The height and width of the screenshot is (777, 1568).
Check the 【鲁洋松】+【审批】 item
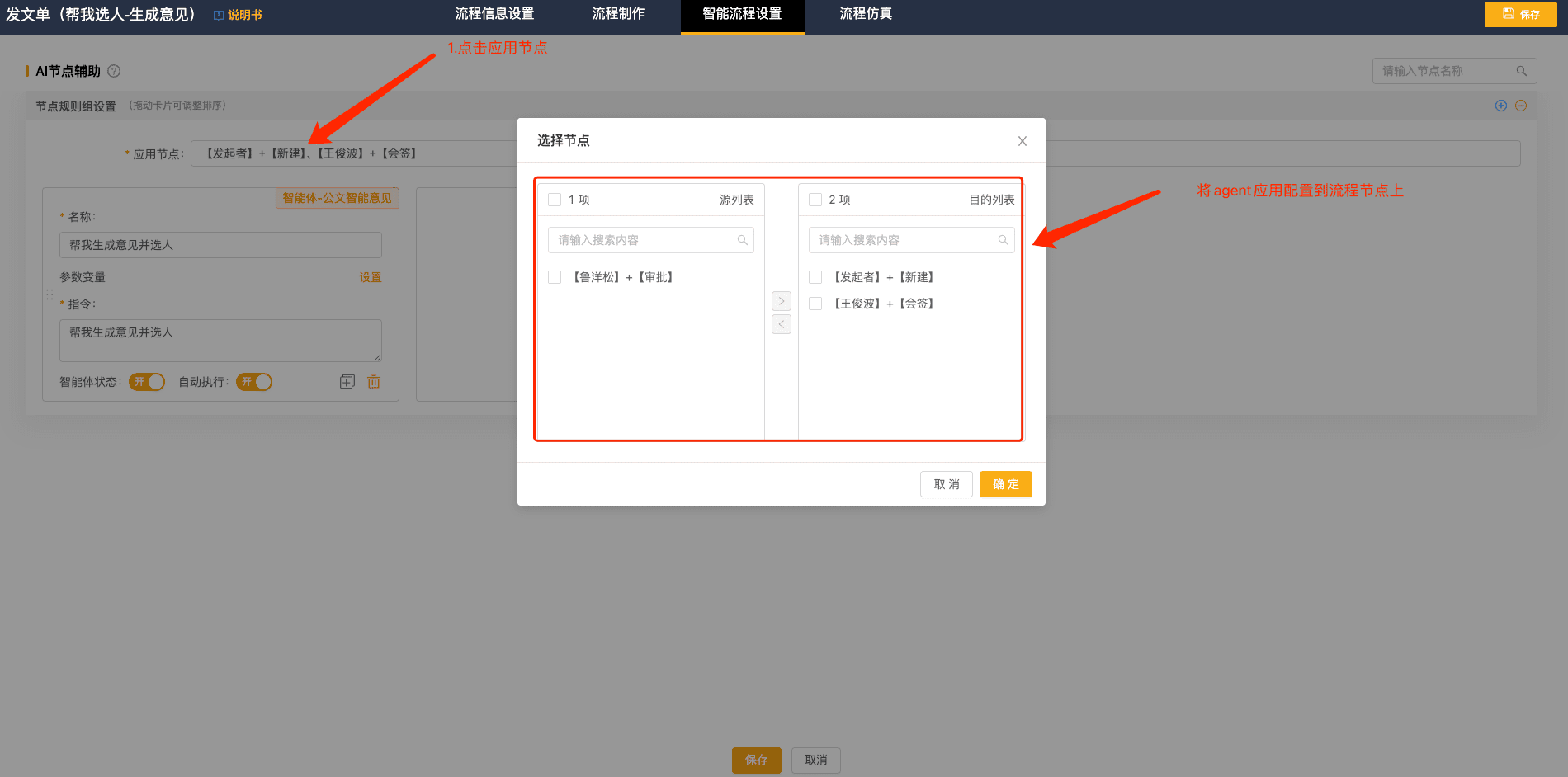click(x=555, y=277)
